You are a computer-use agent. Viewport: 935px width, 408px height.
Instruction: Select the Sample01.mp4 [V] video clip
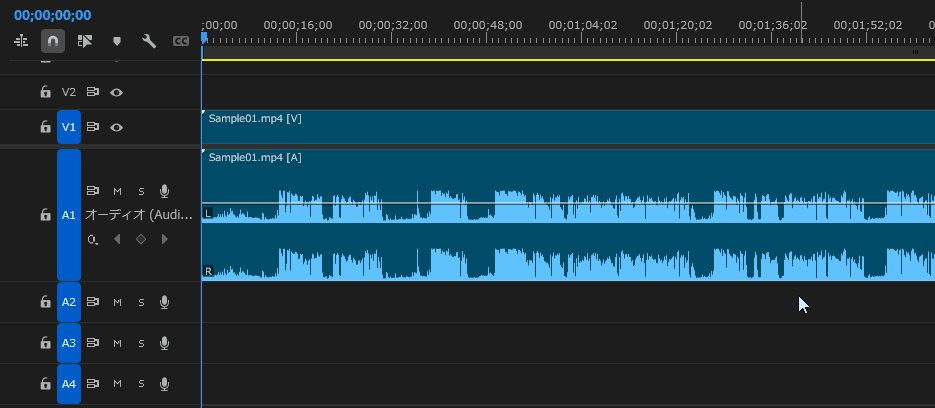(568, 126)
